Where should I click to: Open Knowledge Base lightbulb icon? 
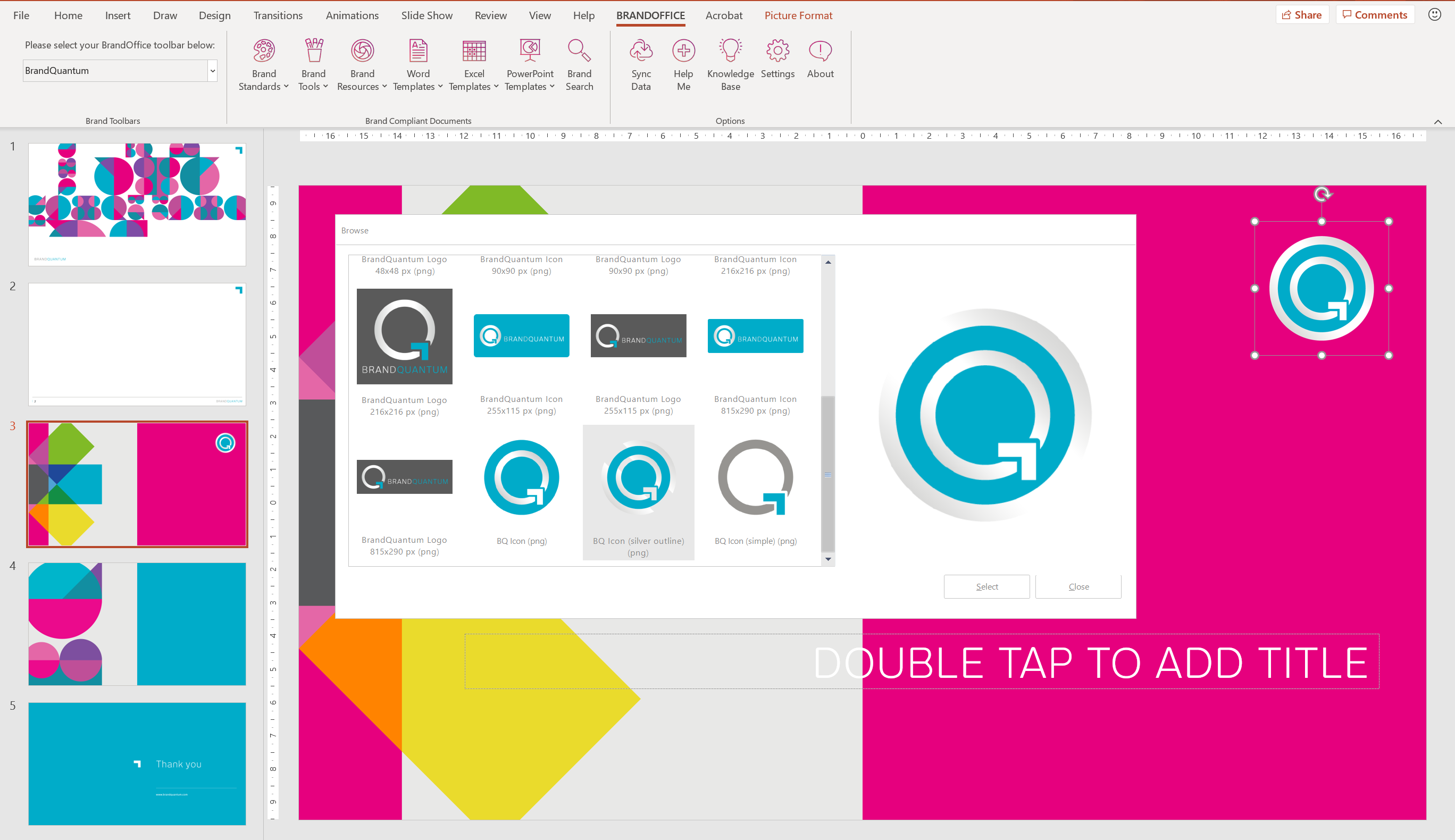coord(730,51)
